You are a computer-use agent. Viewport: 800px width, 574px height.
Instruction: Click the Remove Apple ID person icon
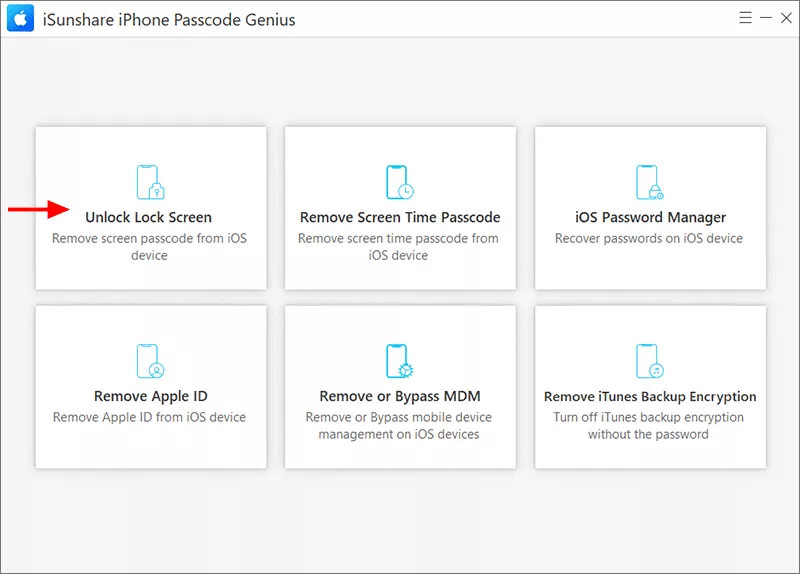click(x=151, y=361)
